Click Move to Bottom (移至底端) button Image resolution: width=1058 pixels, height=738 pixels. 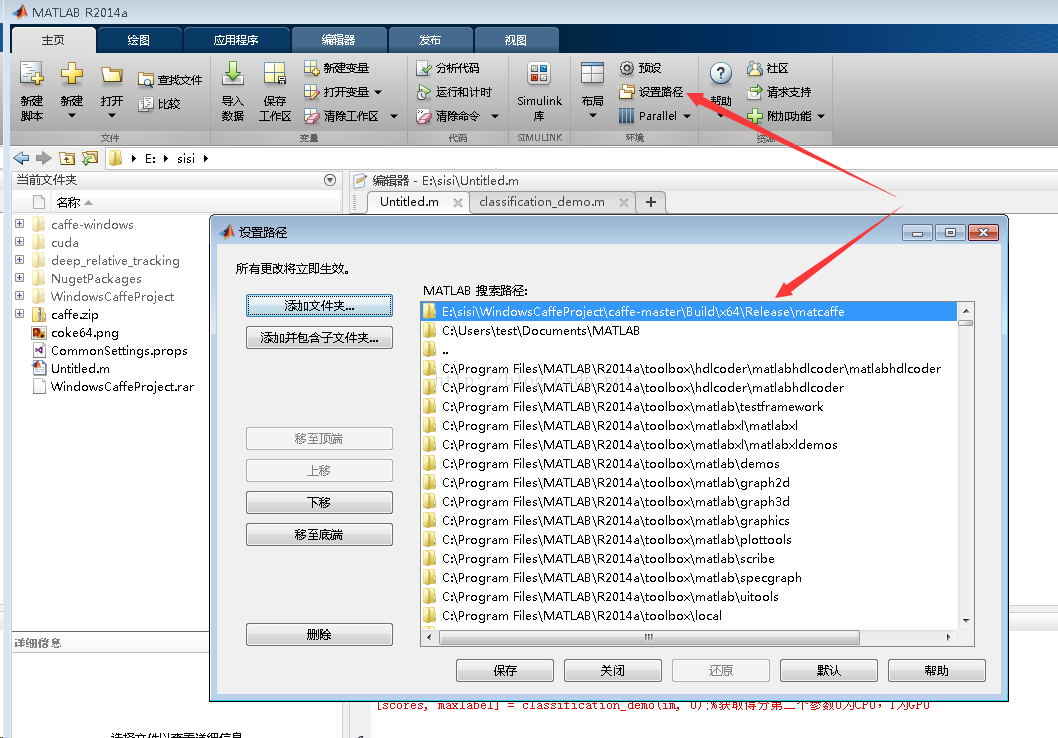(x=319, y=534)
